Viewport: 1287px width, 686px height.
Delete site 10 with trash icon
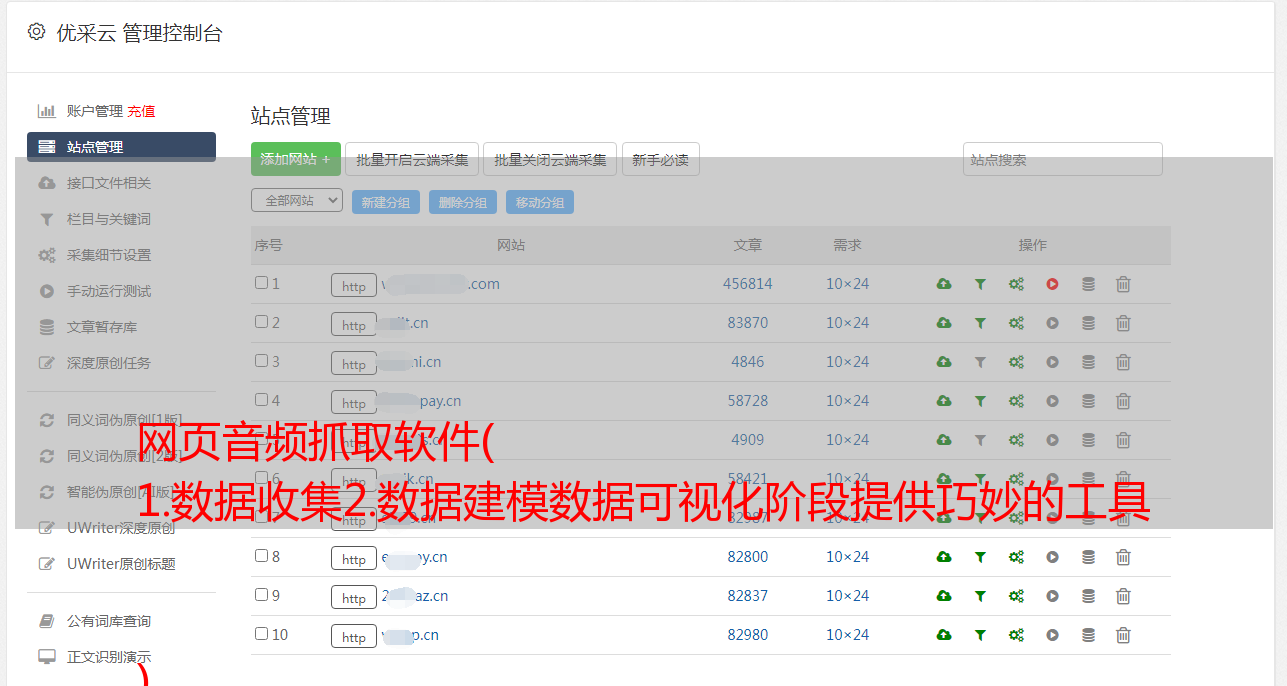tap(1123, 635)
